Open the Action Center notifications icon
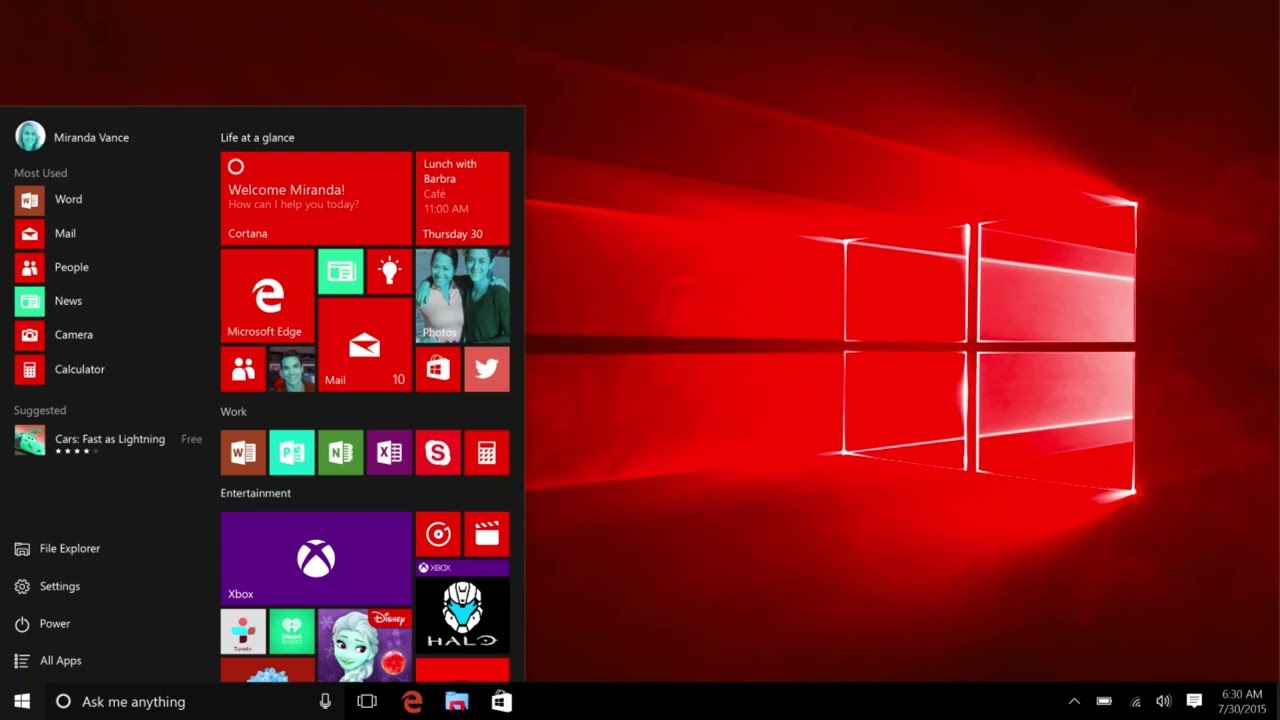This screenshot has height=720, width=1280. tap(1194, 701)
